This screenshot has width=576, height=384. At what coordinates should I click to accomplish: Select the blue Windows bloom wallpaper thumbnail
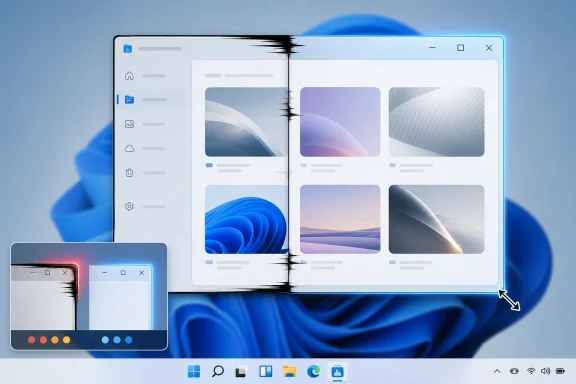click(x=246, y=219)
